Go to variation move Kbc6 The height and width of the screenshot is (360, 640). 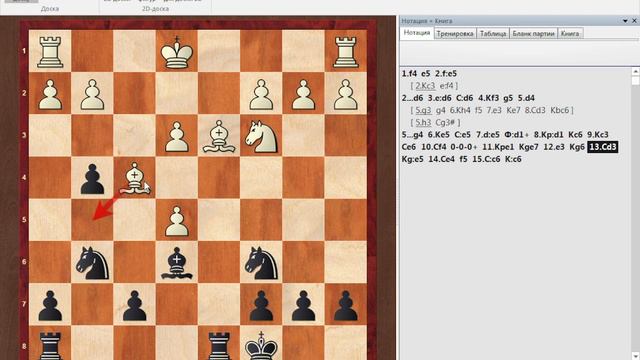[x=560, y=110]
